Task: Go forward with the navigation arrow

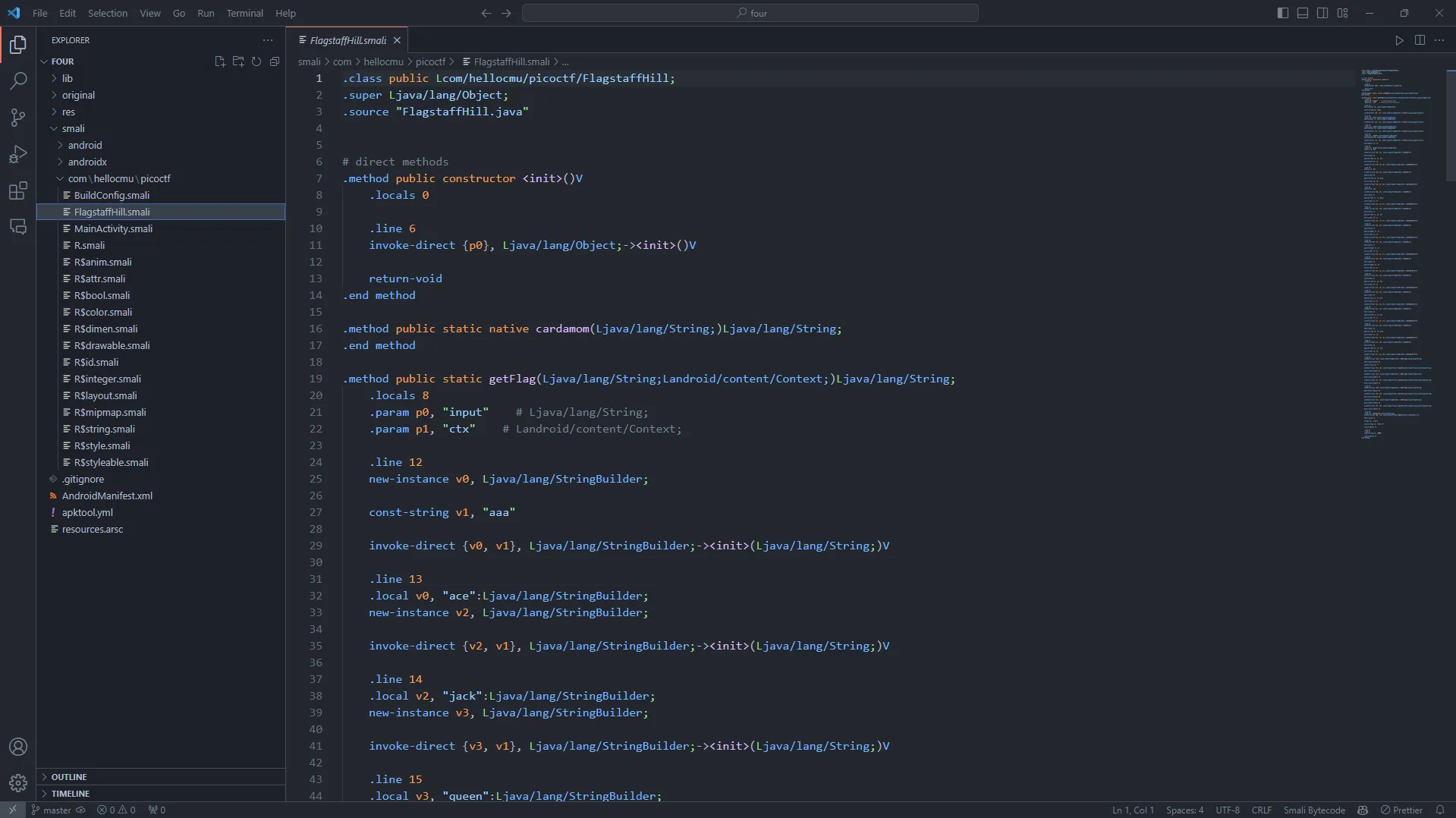Action: [x=506, y=13]
